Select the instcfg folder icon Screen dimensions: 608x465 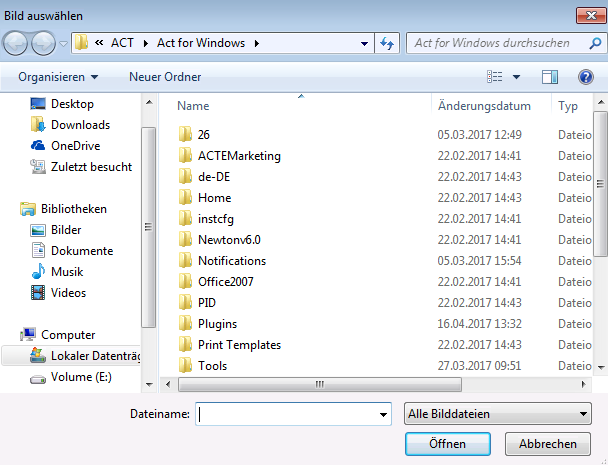pyautogui.click(x=185, y=218)
